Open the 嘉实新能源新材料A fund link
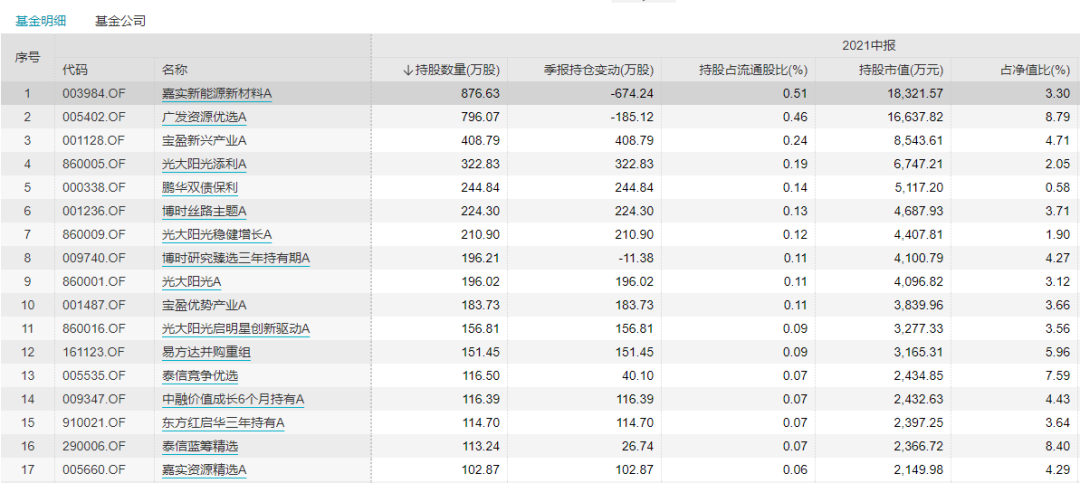Image resolution: width=1080 pixels, height=483 pixels. tap(217, 94)
